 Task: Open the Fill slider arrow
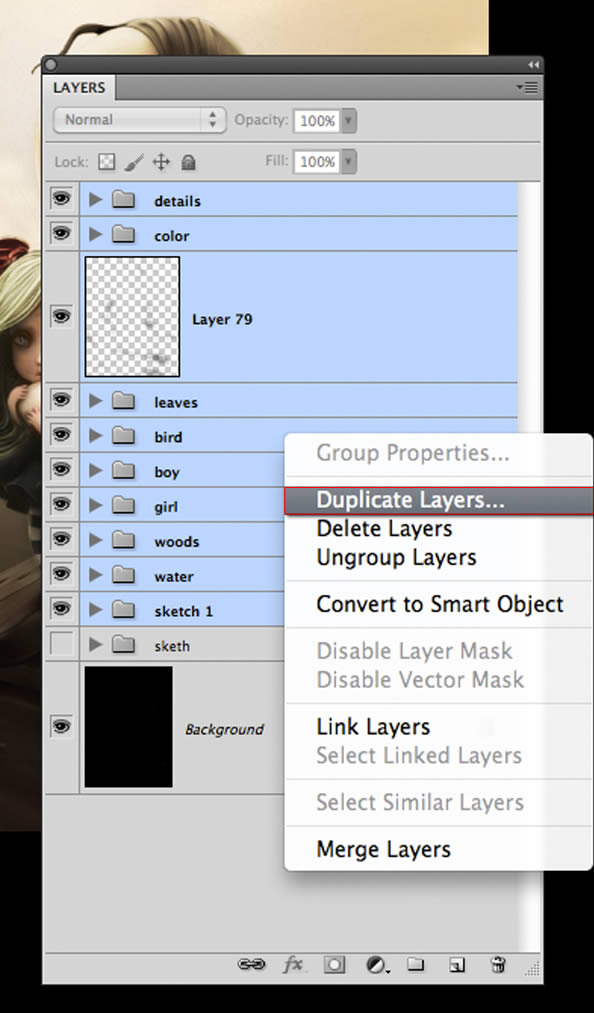[348, 162]
